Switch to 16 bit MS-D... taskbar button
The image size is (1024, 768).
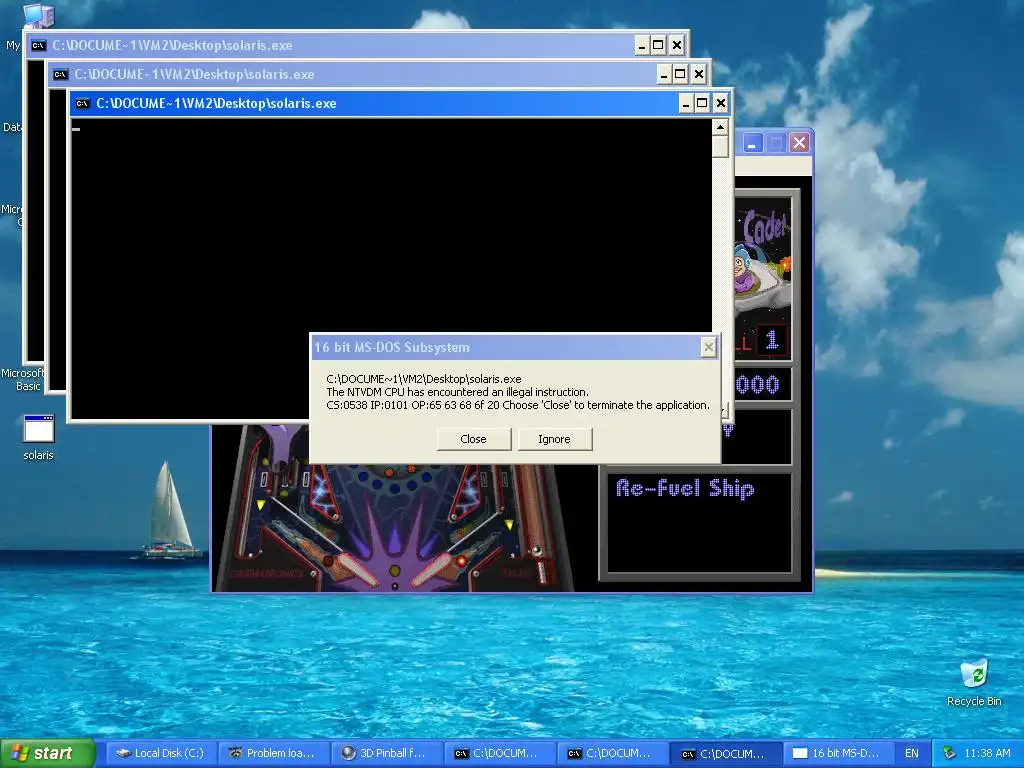pyautogui.click(x=839, y=753)
